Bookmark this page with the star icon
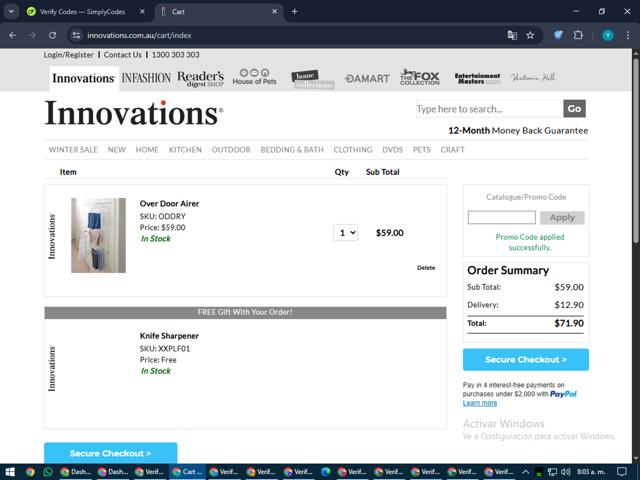Image resolution: width=640 pixels, height=480 pixels. point(530,36)
